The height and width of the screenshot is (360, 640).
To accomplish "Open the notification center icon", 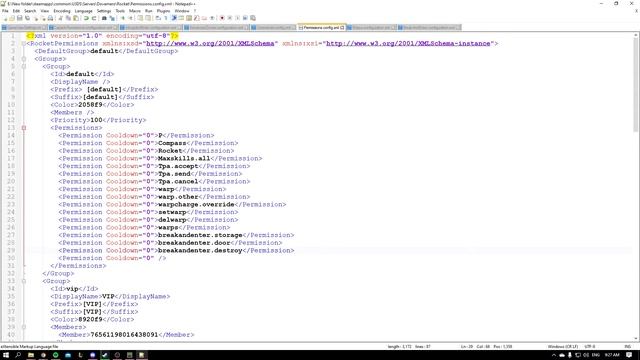I will click(629, 355).
